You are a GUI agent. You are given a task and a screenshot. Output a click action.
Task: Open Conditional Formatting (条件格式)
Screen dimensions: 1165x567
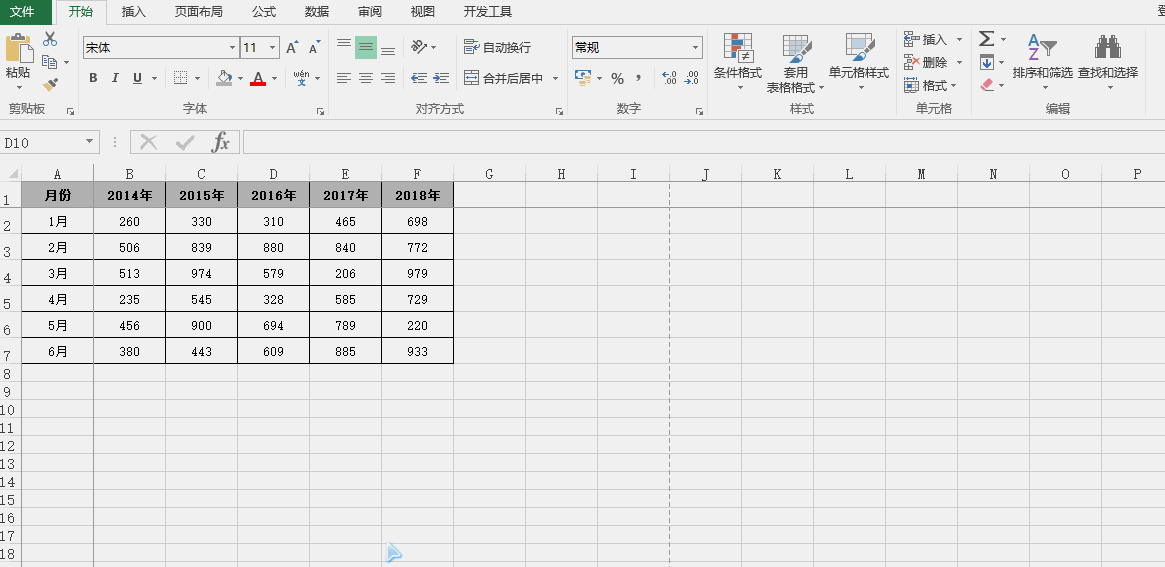pyautogui.click(x=738, y=62)
